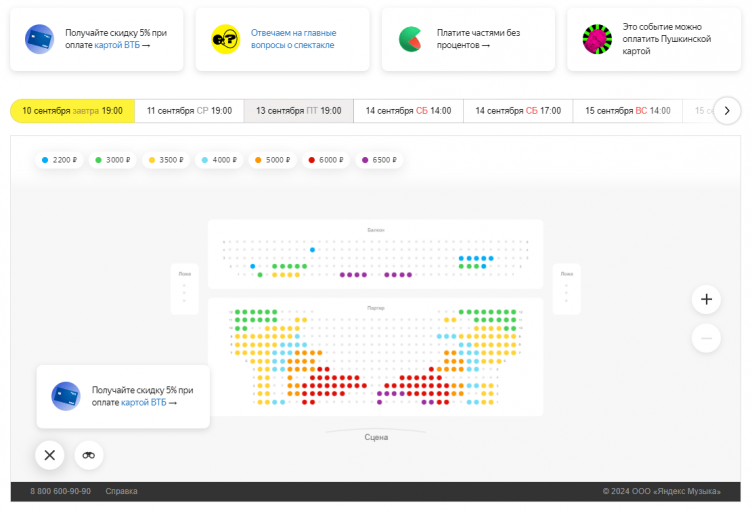
Task: Pick the 14 сентября СБ 17:00 session
Action: tap(518, 111)
